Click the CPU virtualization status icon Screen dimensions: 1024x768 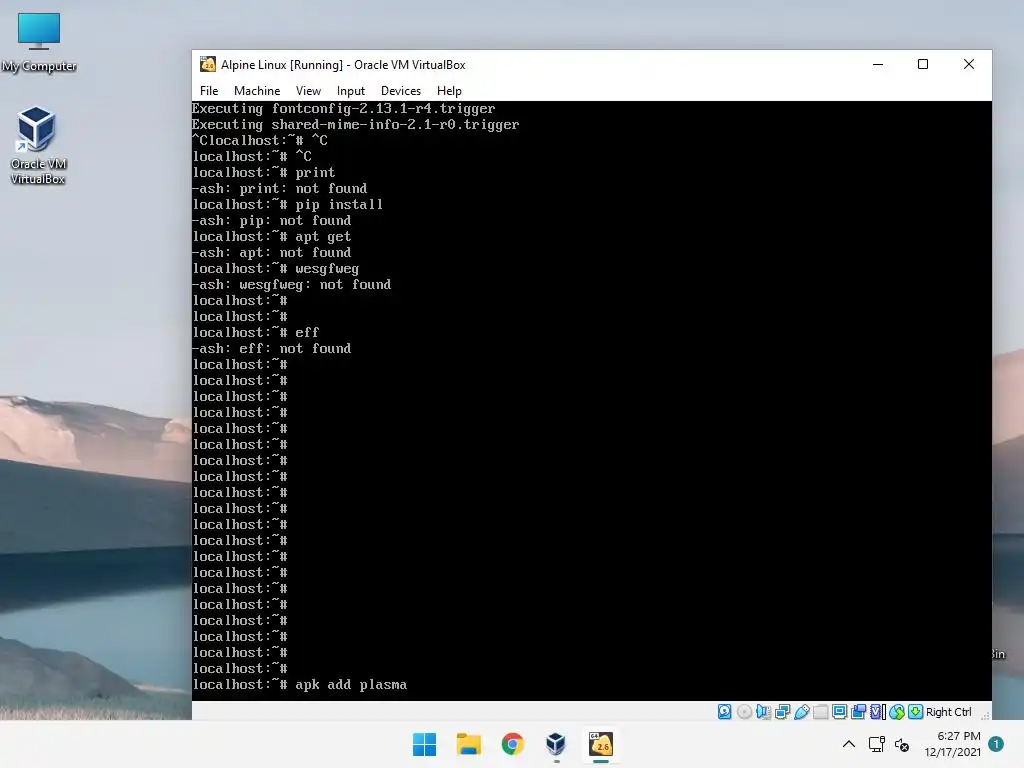[x=878, y=712]
